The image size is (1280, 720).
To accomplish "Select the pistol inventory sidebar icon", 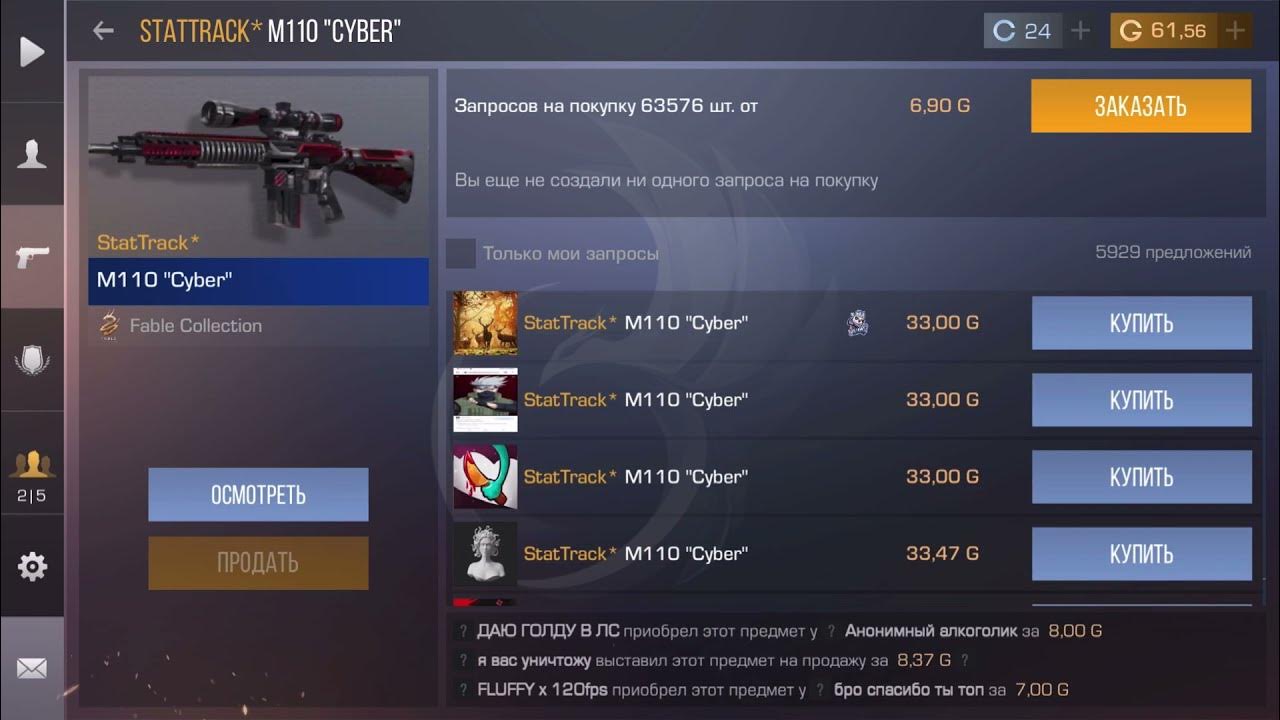I will pos(32,257).
